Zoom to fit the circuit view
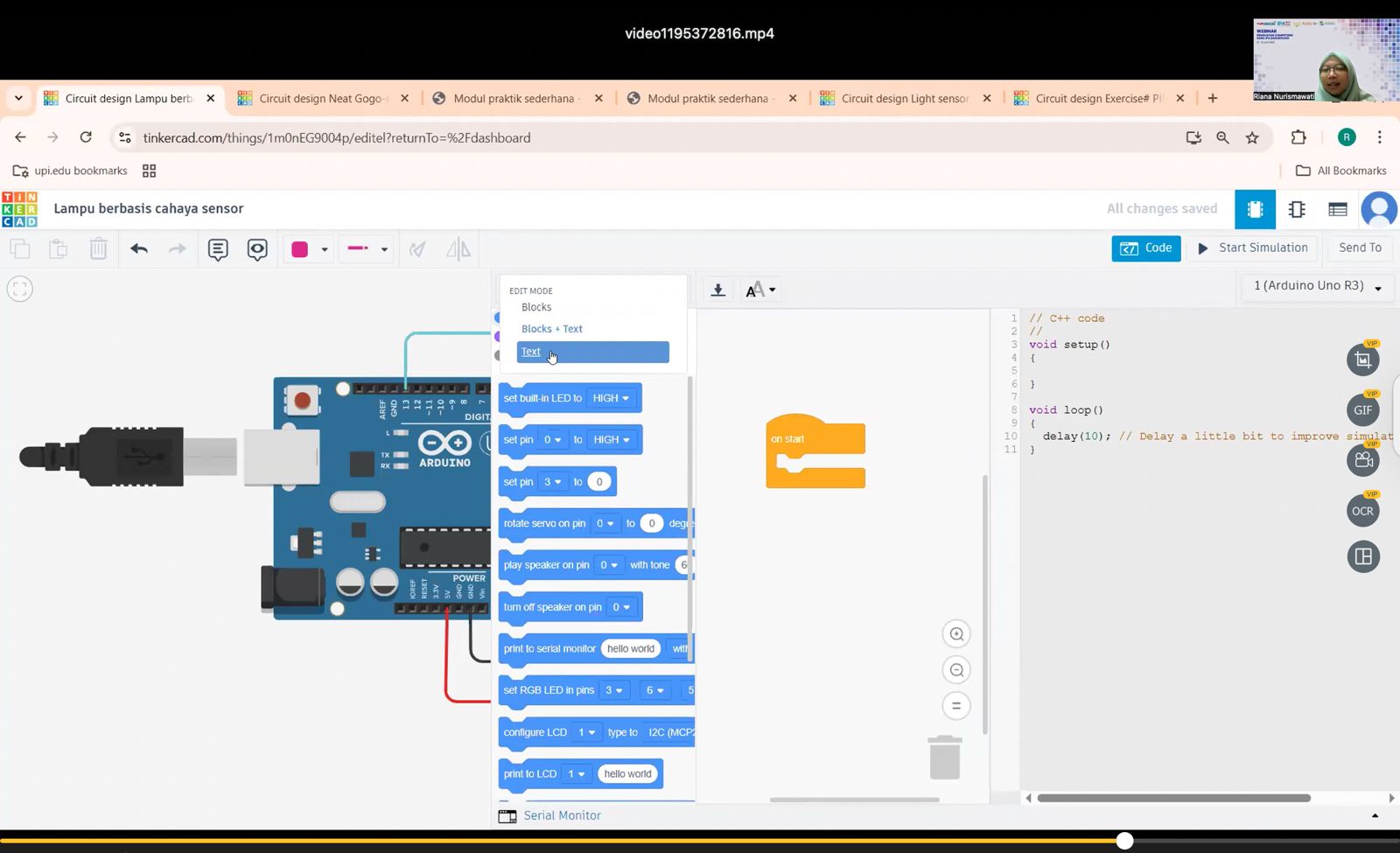 19,289
